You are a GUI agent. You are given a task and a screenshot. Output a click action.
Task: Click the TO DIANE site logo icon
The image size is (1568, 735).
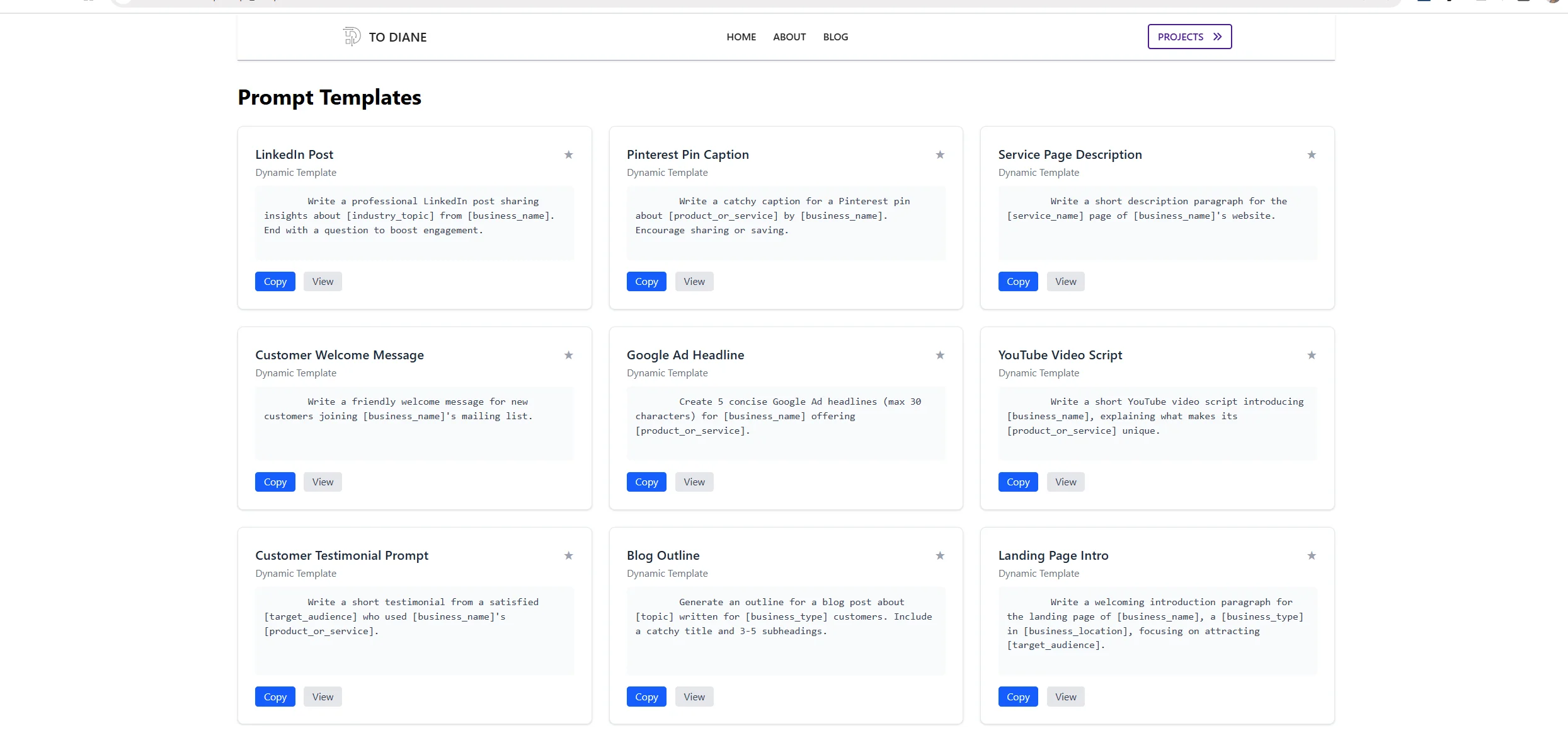pyautogui.click(x=351, y=37)
